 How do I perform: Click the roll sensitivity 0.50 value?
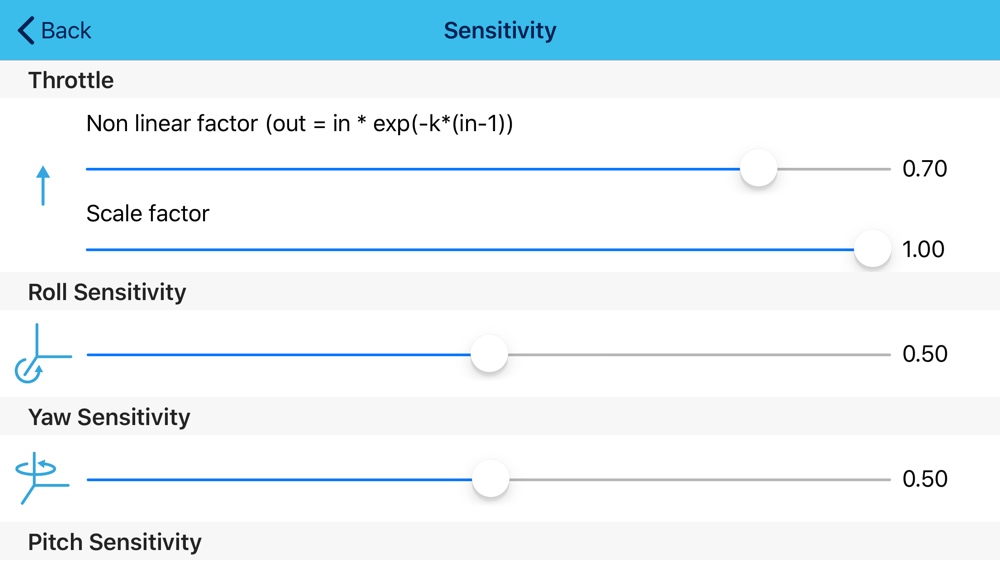pyautogui.click(x=924, y=354)
